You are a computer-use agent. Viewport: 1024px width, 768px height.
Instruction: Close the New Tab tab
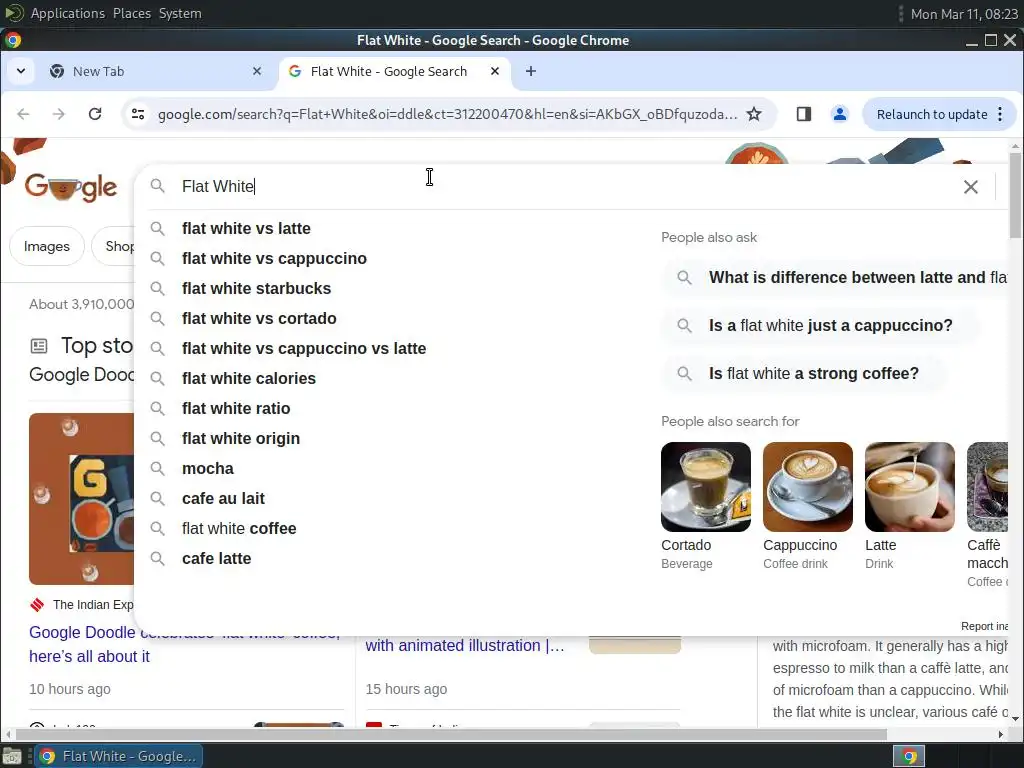click(257, 71)
